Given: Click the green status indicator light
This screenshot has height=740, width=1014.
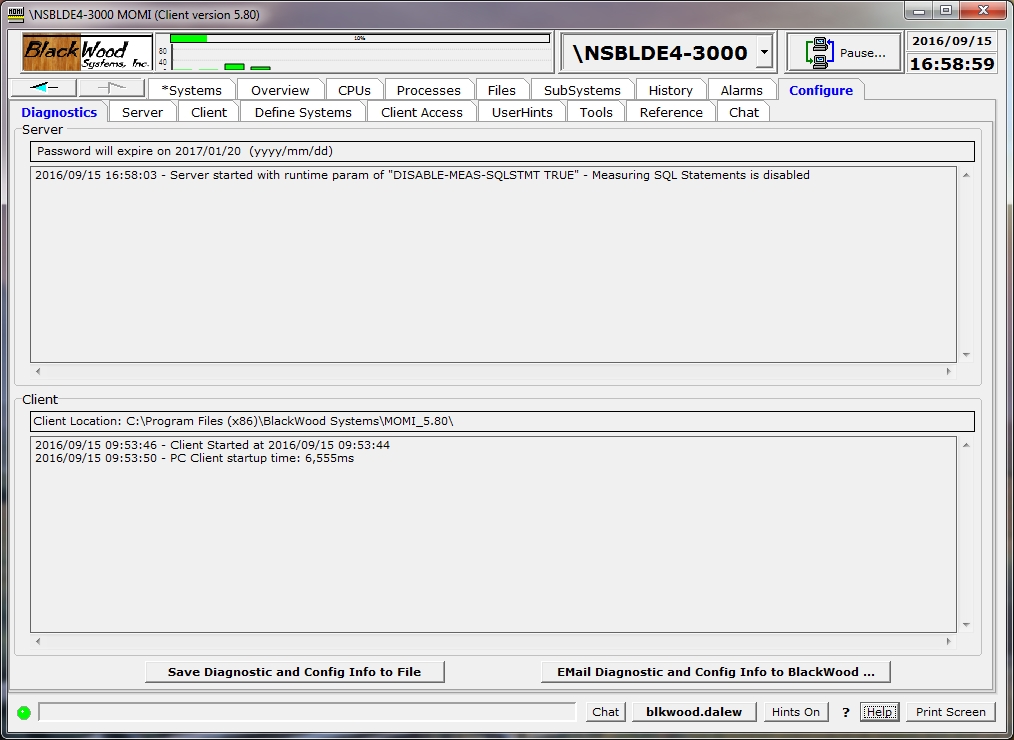Looking at the screenshot, I should pos(24,713).
